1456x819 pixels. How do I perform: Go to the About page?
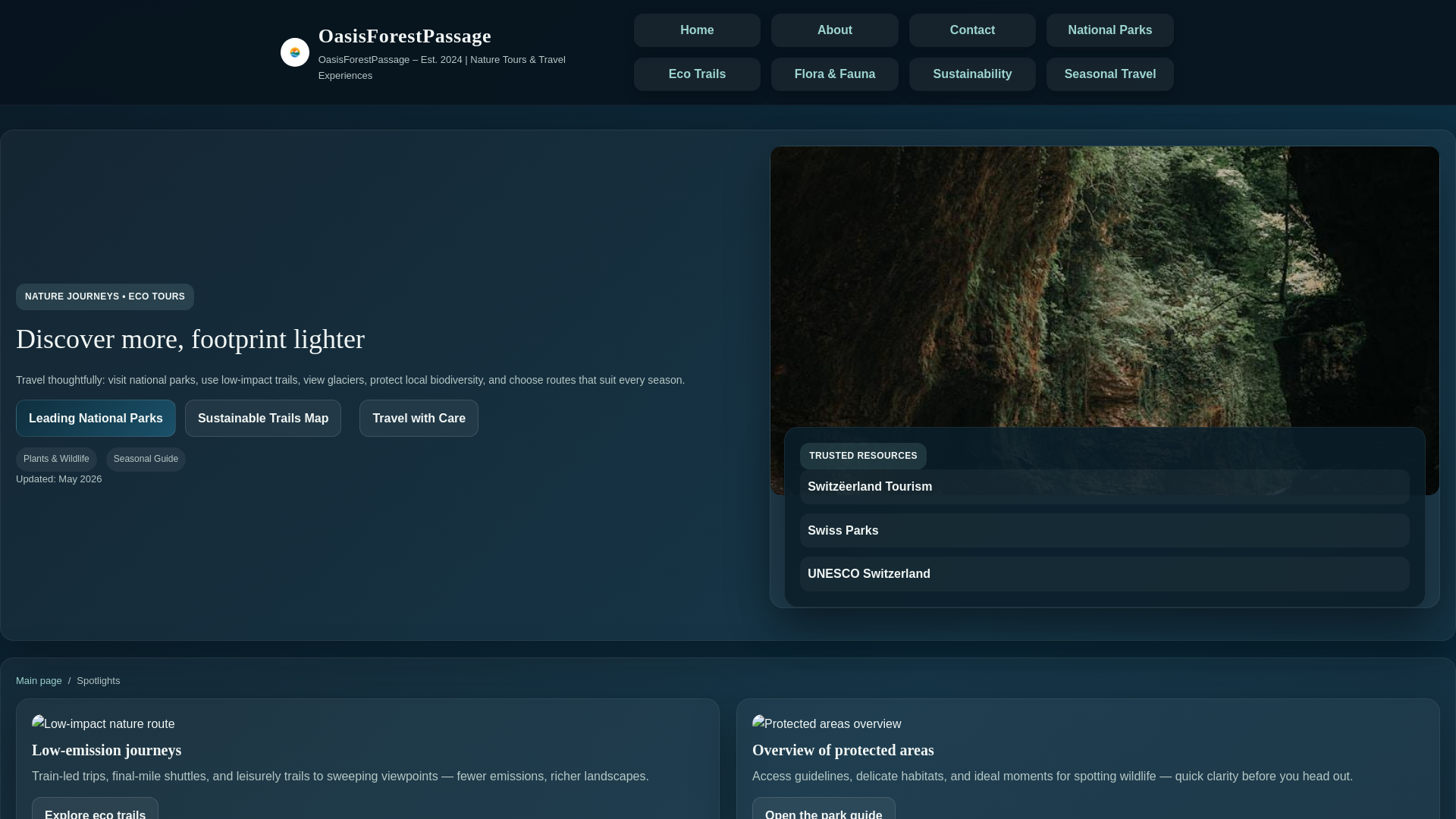[x=834, y=30]
